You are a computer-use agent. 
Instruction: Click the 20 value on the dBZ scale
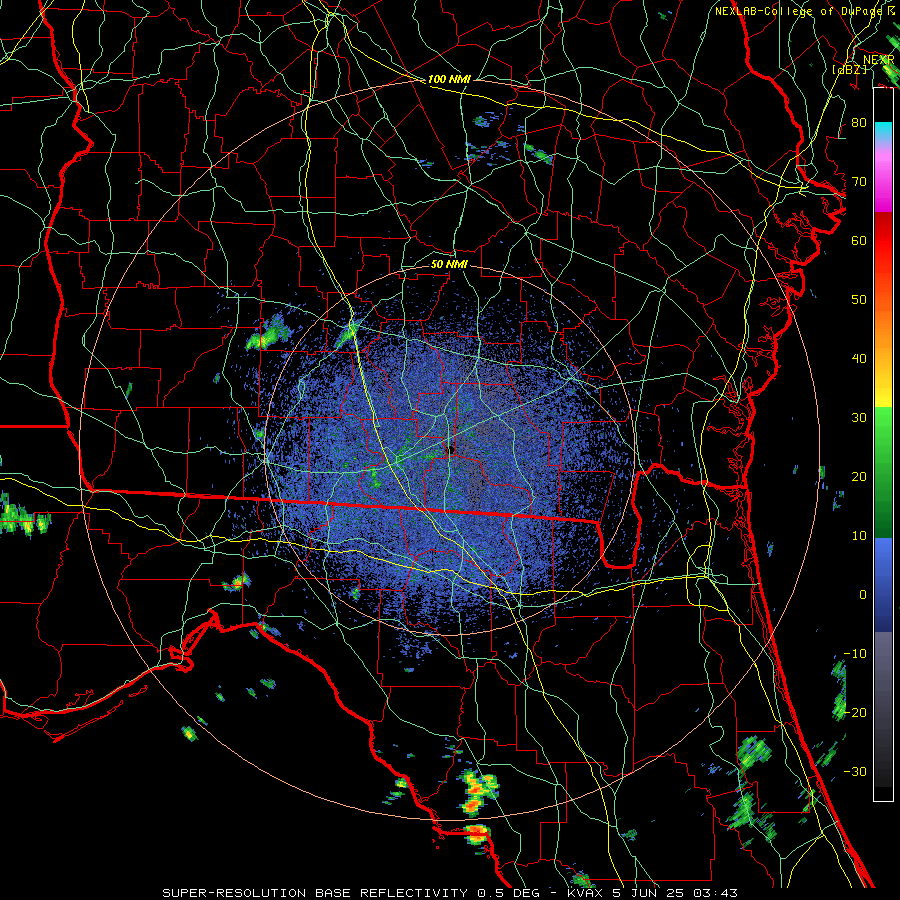859,477
